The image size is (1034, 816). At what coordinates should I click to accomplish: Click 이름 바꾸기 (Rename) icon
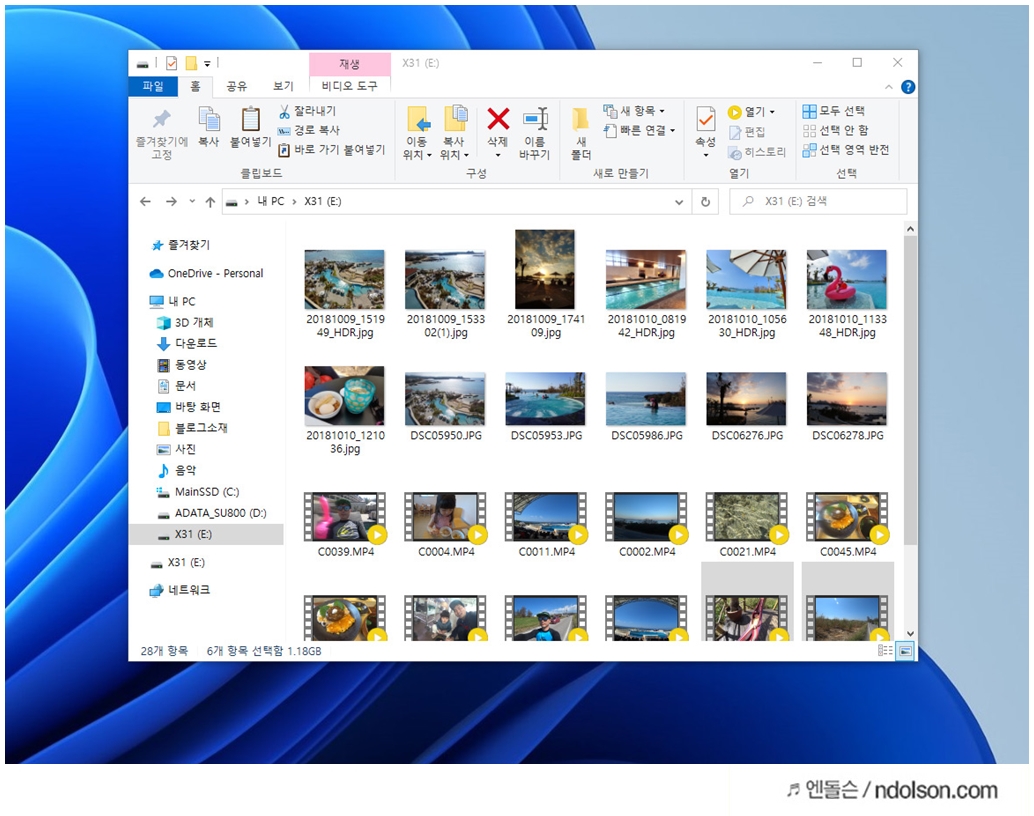pos(535,119)
